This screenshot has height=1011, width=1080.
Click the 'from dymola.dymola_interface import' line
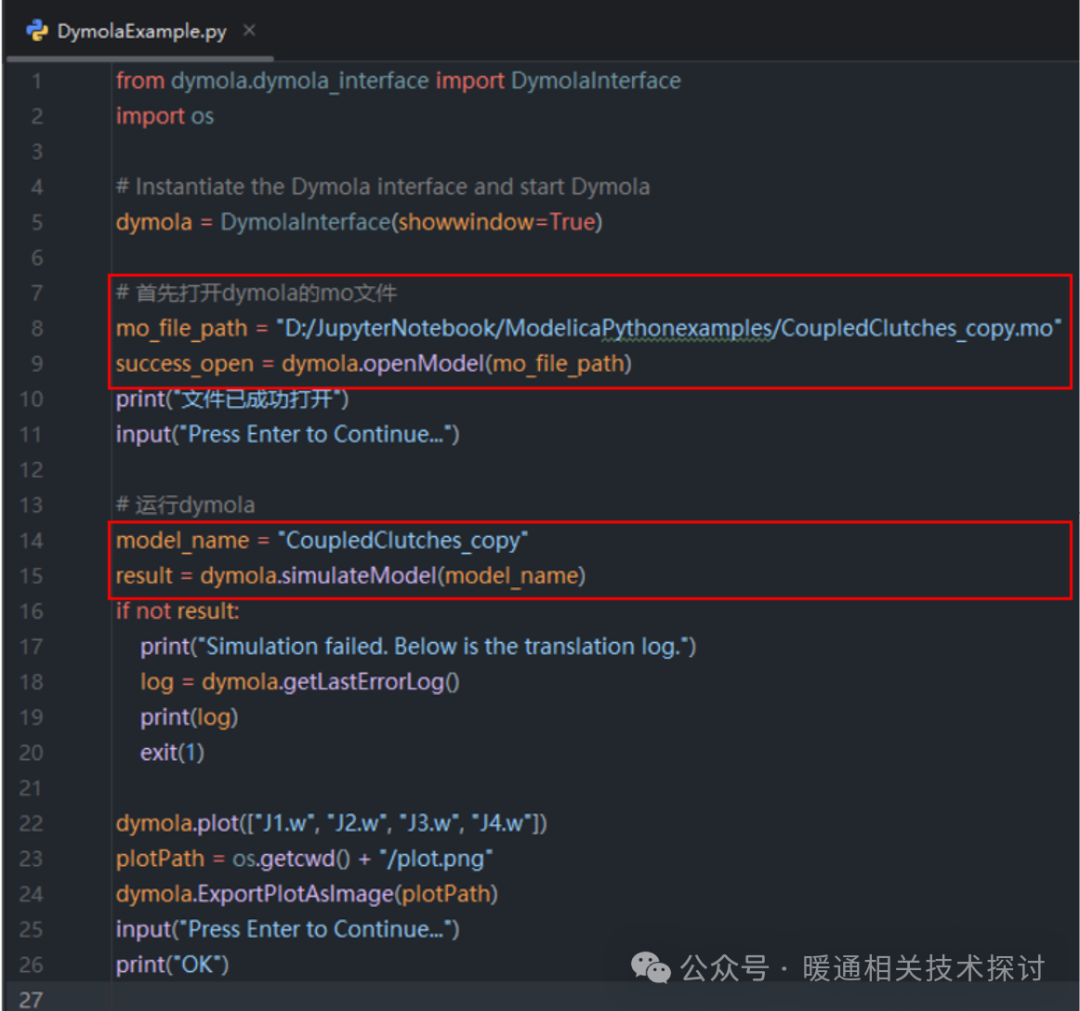pyautogui.click(x=398, y=81)
